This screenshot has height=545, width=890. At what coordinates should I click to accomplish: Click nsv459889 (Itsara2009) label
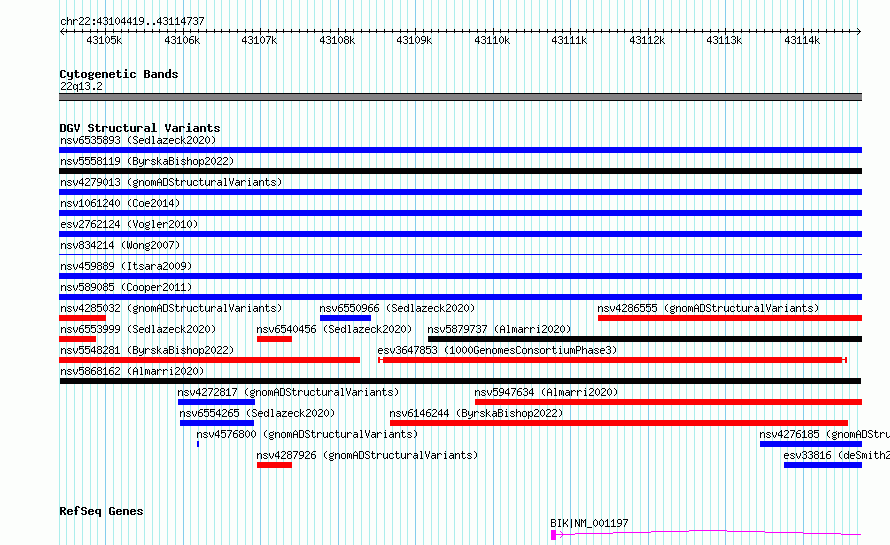coord(126,266)
